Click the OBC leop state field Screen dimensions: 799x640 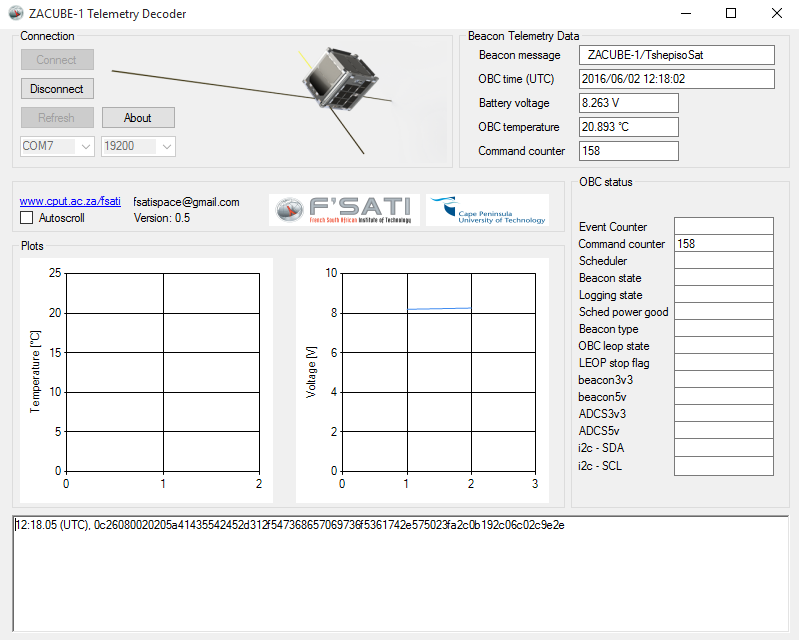coord(724,345)
